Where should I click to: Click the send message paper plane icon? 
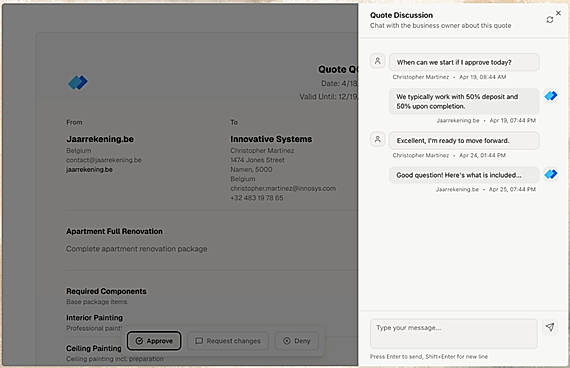point(550,327)
